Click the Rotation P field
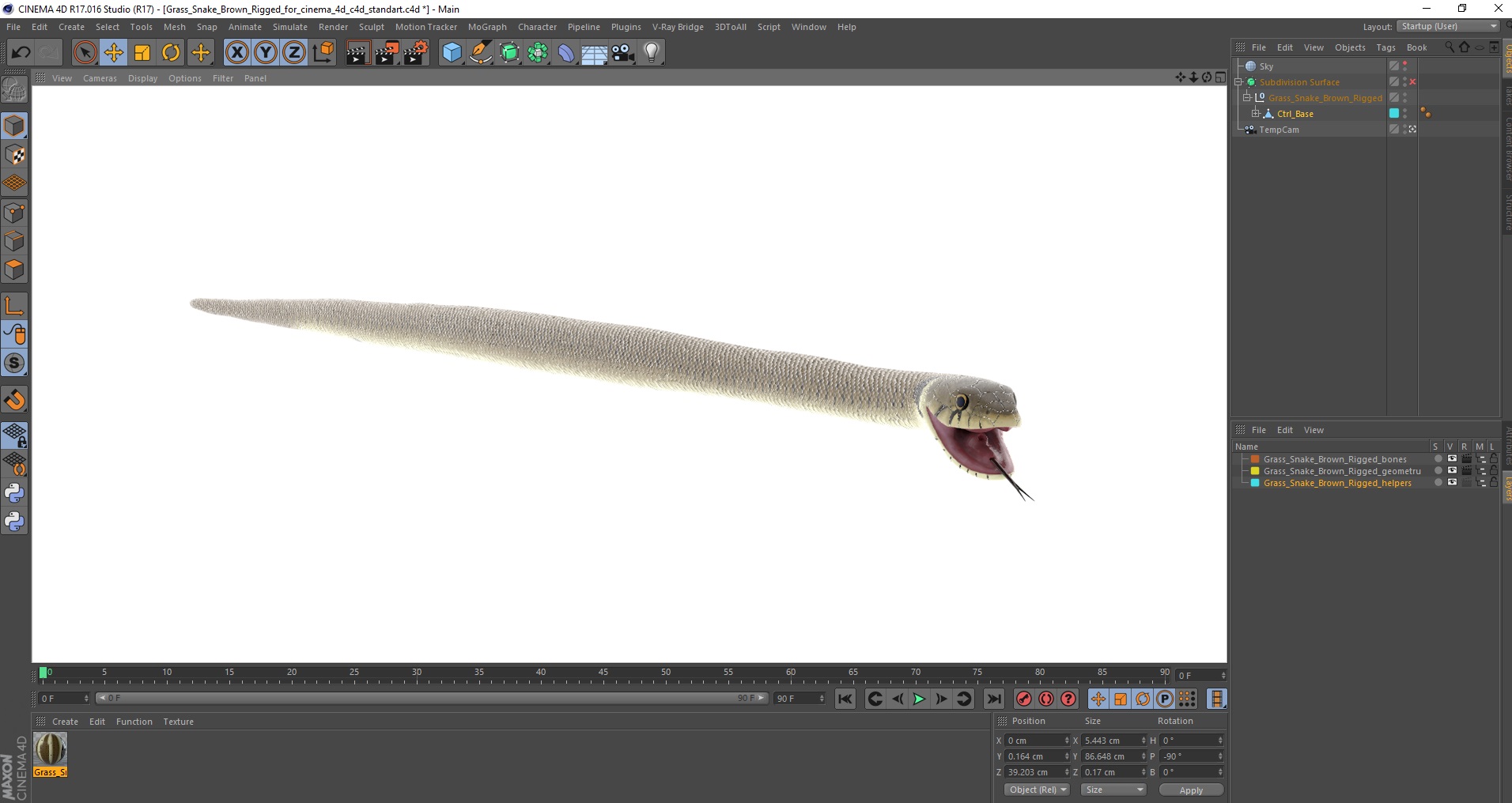 point(1191,756)
